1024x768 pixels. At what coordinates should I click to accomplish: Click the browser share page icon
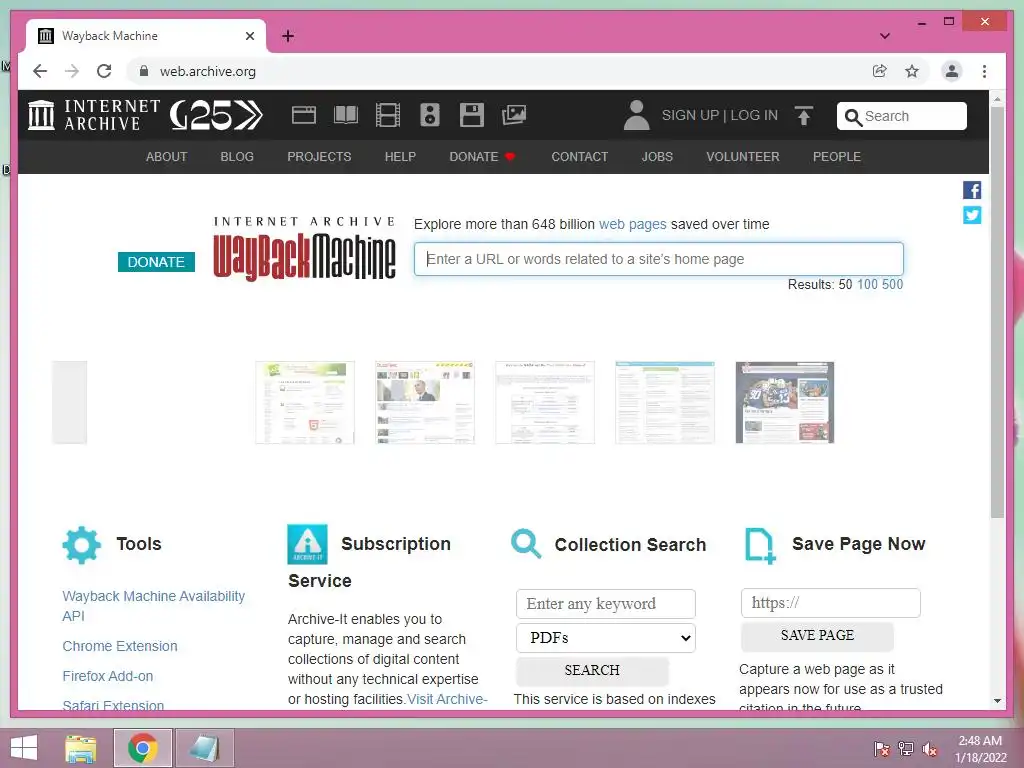880,71
